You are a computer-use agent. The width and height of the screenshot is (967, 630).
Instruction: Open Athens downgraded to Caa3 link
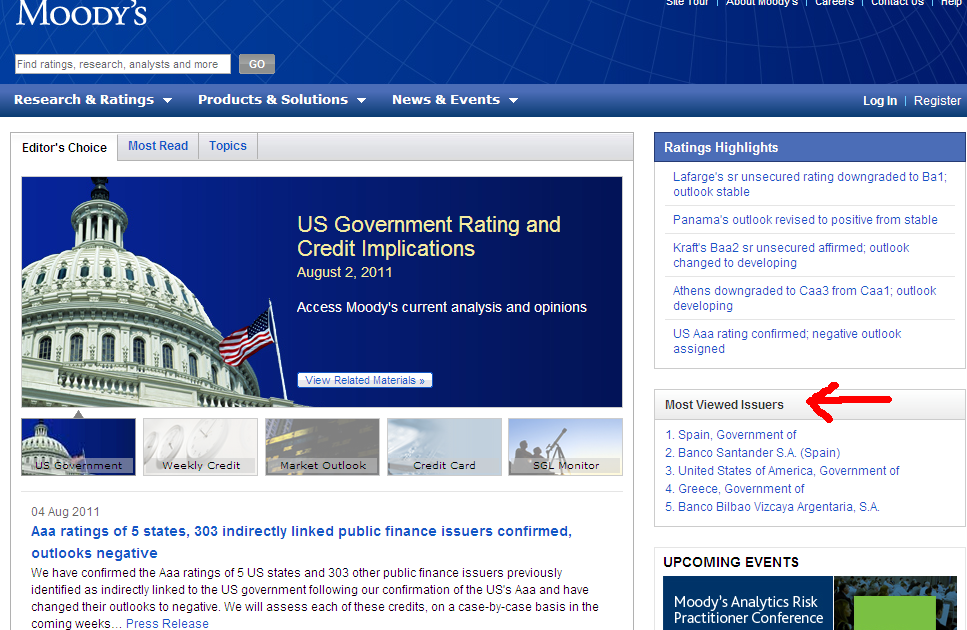click(804, 298)
